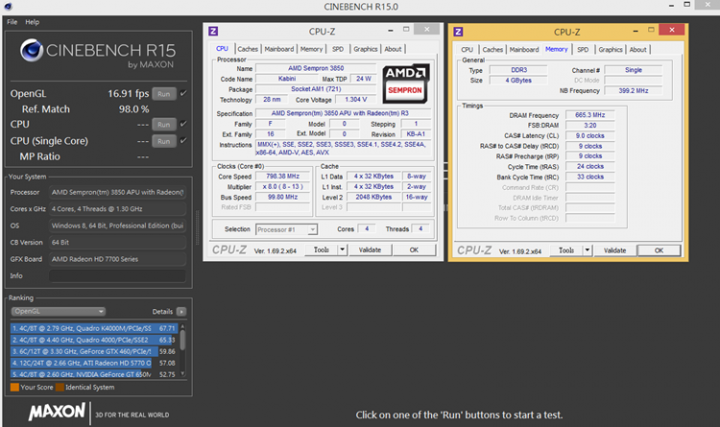This screenshot has width=720, height=427.
Task: Open the File menu
Action: (x=12, y=22)
